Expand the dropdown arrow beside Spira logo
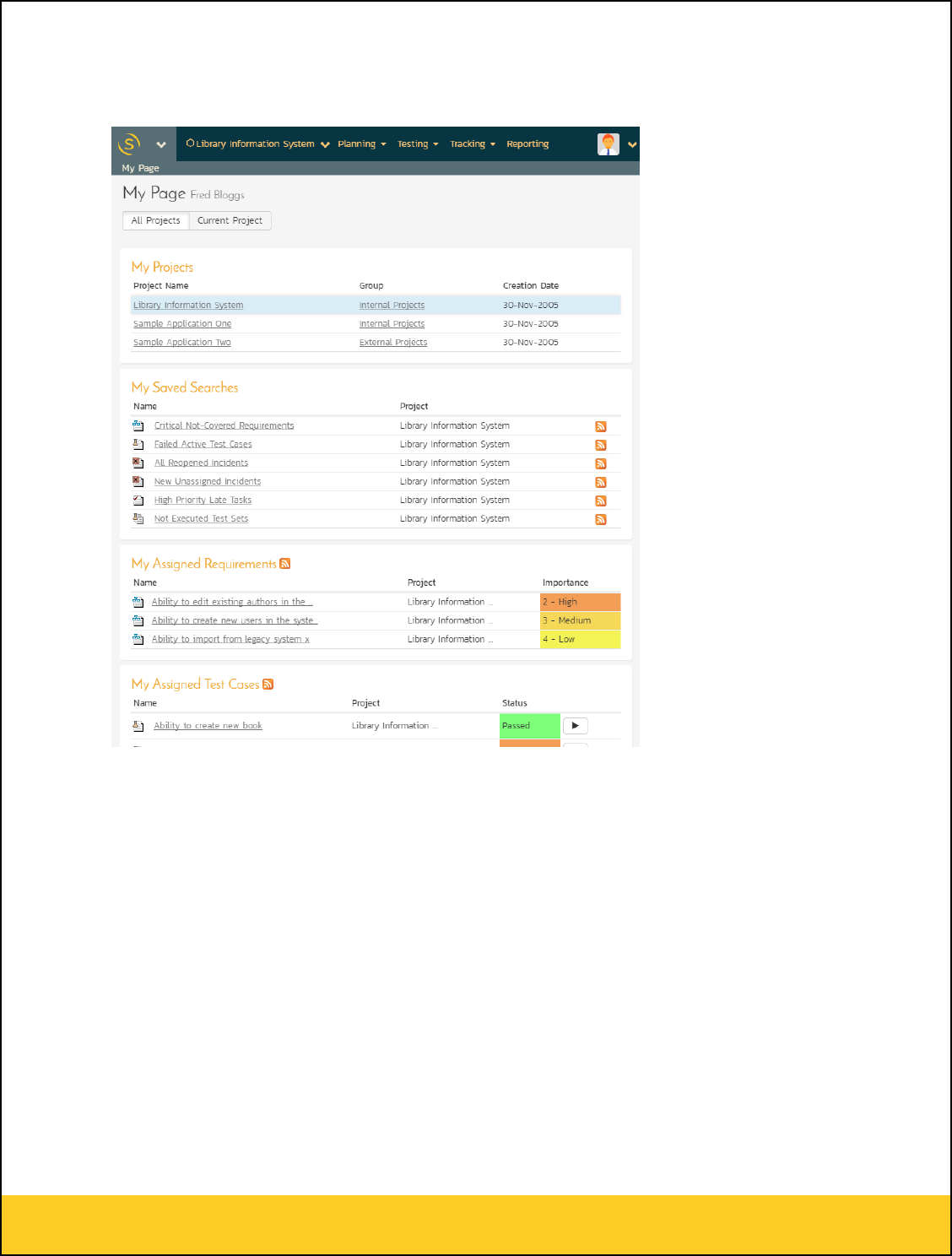952x1256 pixels. click(x=161, y=144)
